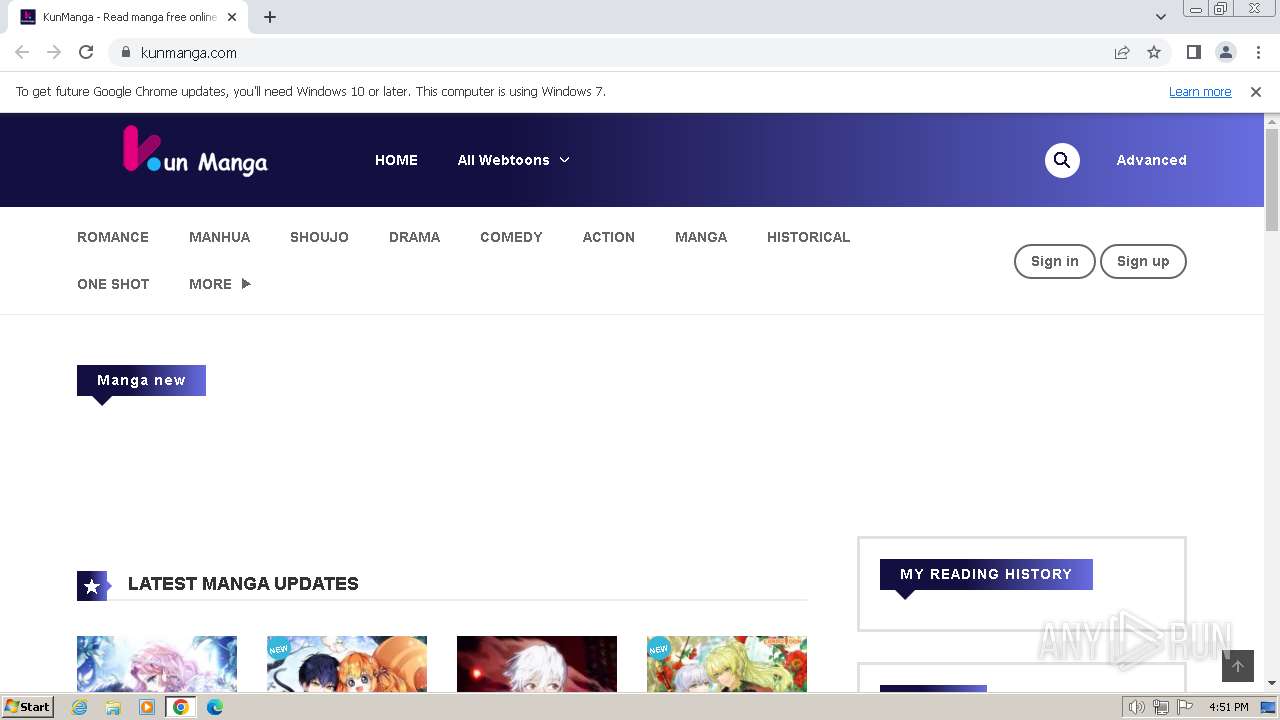Click MY READING HISTORY heading

(x=986, y=574)
